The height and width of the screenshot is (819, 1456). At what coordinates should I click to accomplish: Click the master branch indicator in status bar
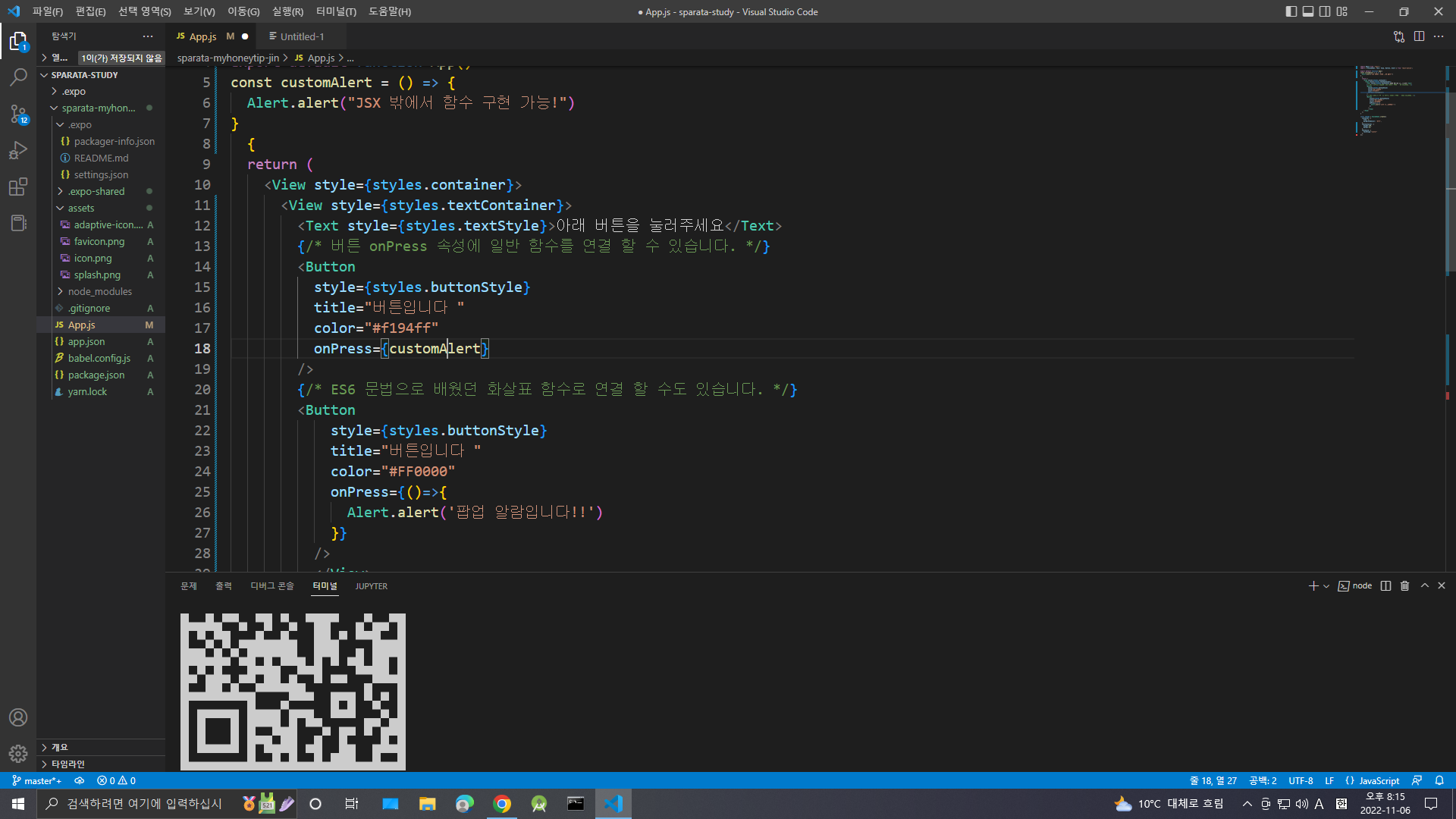pyautogui.click(x=37, y=780)
